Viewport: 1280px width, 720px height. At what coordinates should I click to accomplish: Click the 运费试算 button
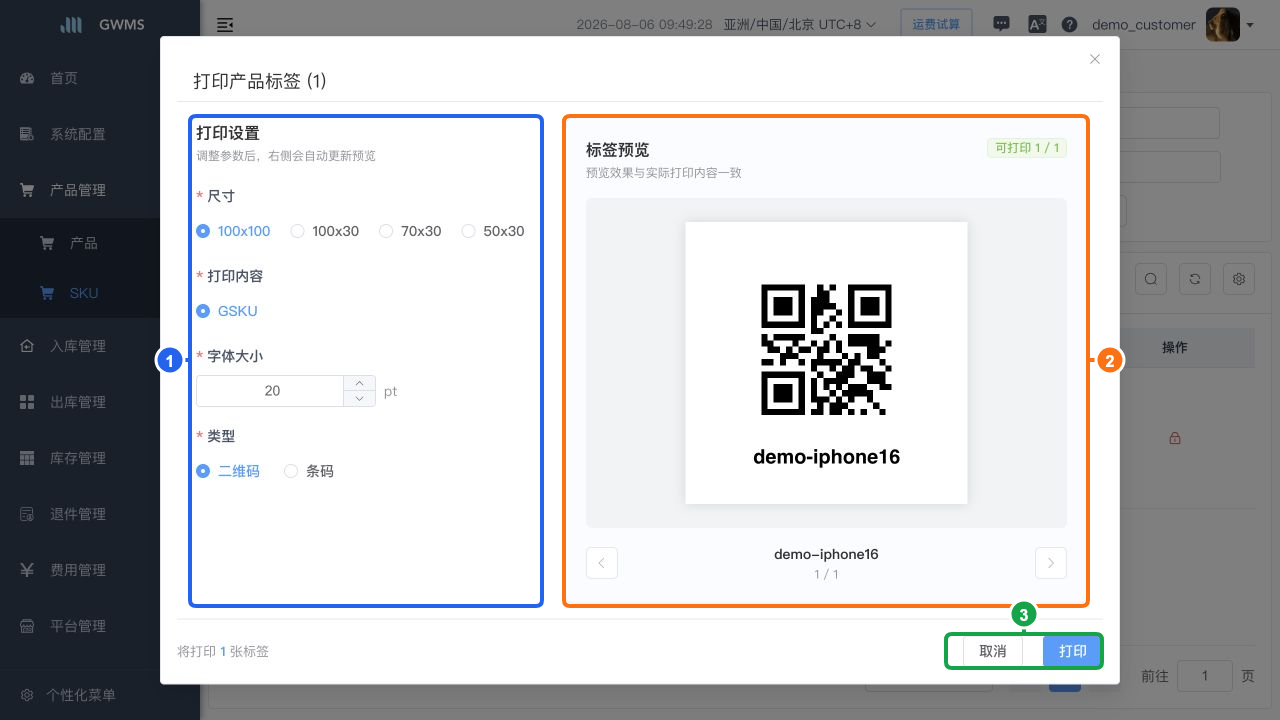click(936, 24)
